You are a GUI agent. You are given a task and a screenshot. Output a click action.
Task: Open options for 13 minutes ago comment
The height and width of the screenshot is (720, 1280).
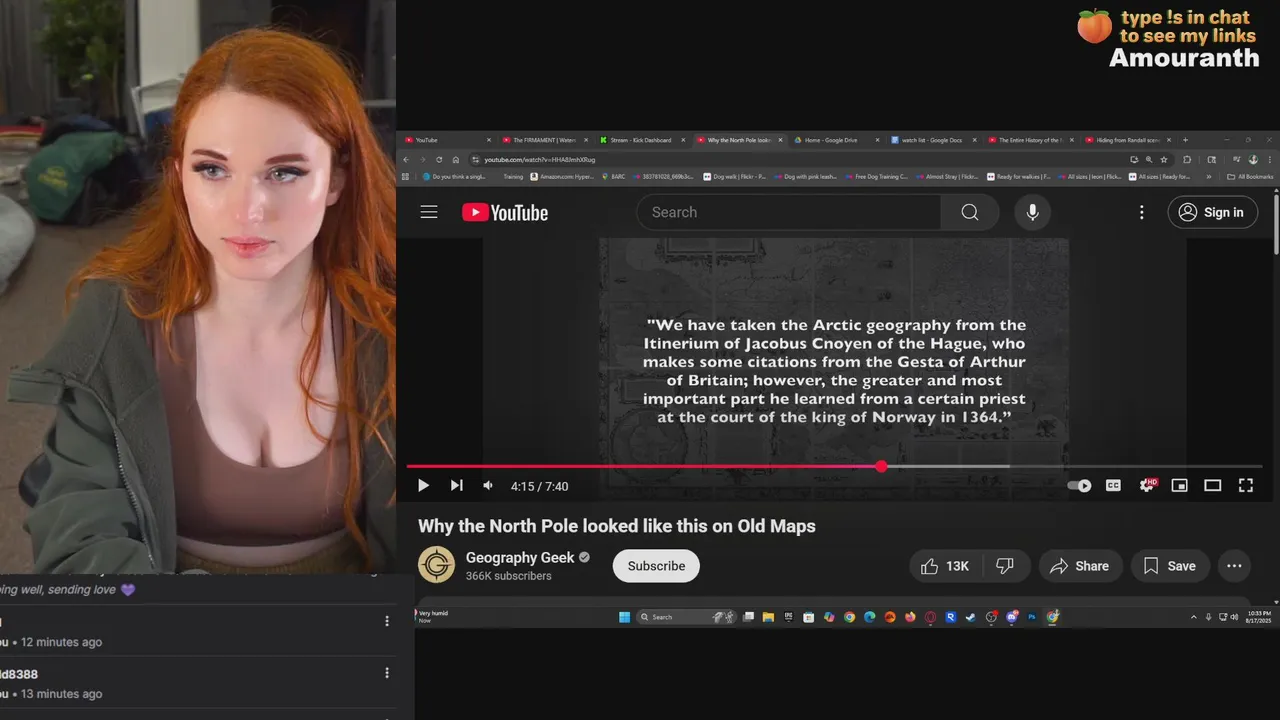(x=387, y=673)
